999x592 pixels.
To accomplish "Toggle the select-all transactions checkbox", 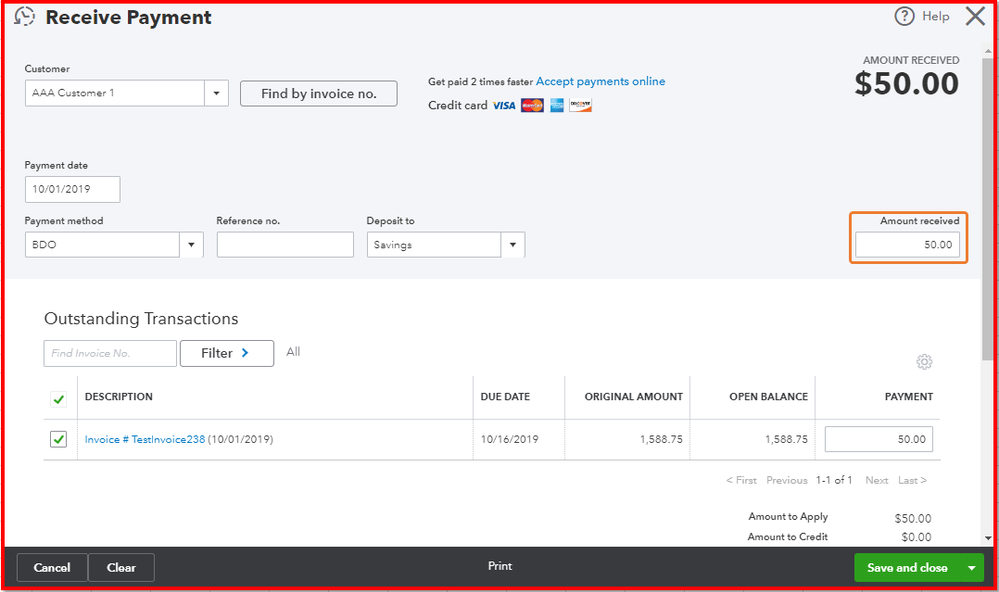I will click(x=59, y=398).
